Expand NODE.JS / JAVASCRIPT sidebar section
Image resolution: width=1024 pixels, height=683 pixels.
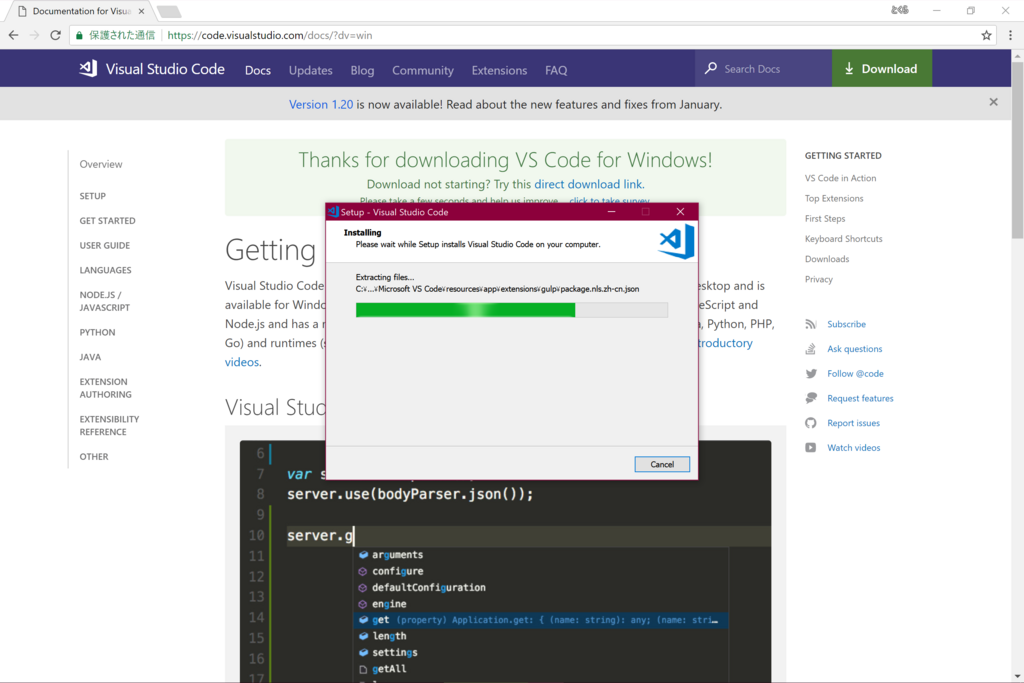click(x=104, y=301)
